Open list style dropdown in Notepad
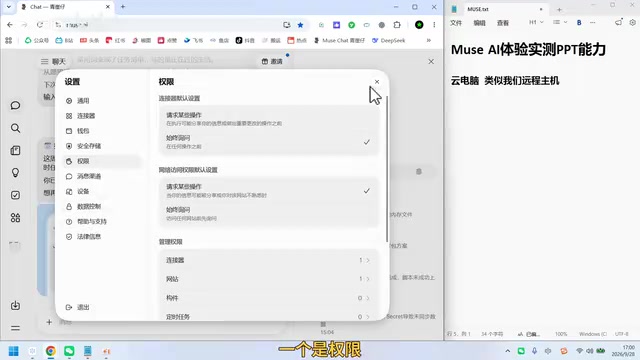This screenshot has width=640, height=360. 560,22
